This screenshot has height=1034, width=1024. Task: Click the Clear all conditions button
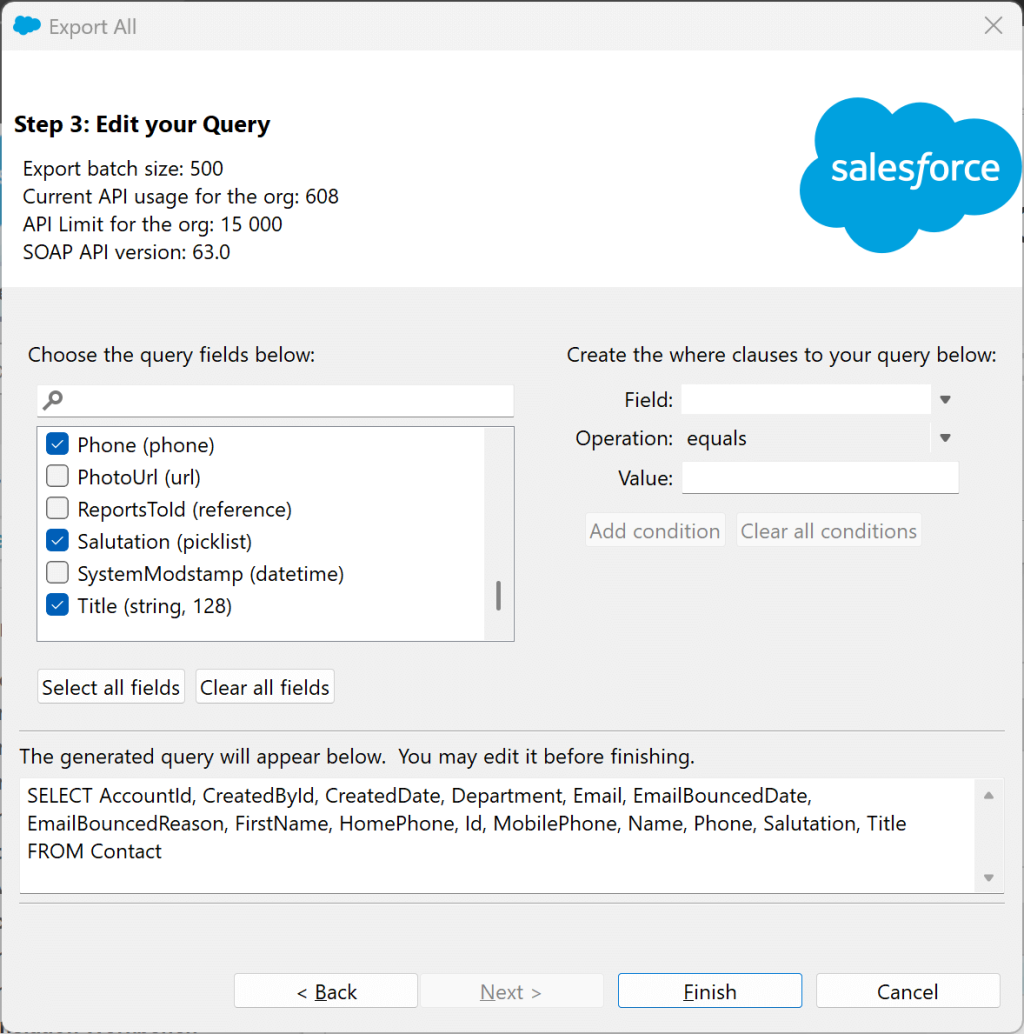828,530
